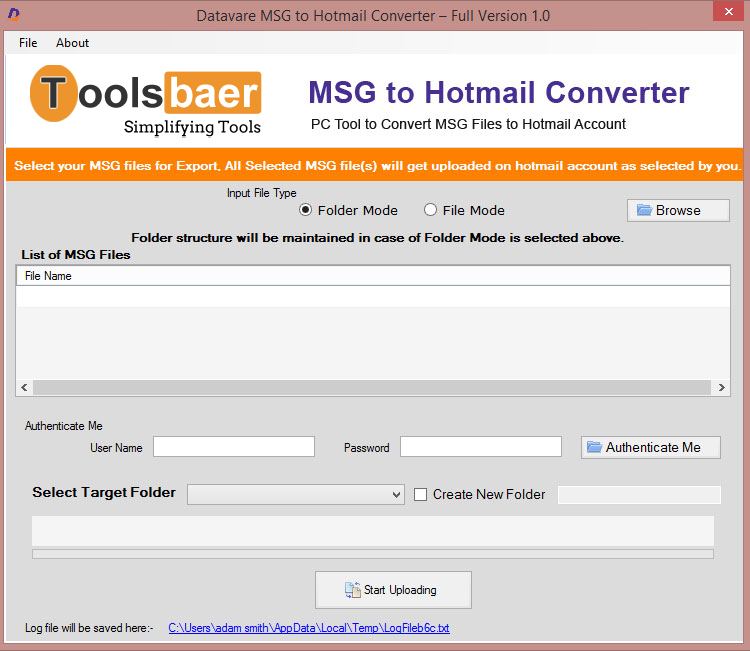Select the File Mode radio button
The width and height of the screenshot is (750, 651).
(x=430, y=210)
